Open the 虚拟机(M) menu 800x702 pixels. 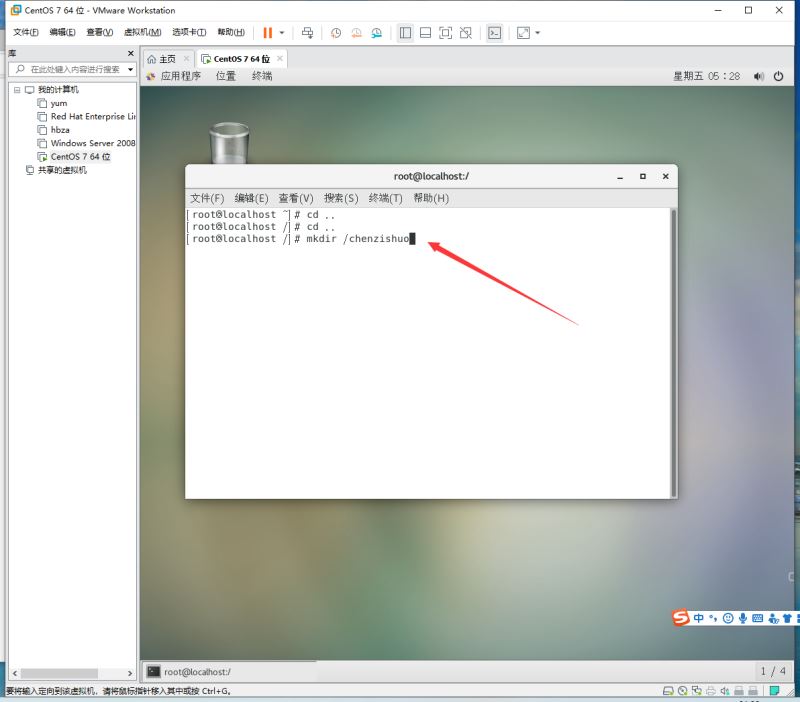point(141,32)
